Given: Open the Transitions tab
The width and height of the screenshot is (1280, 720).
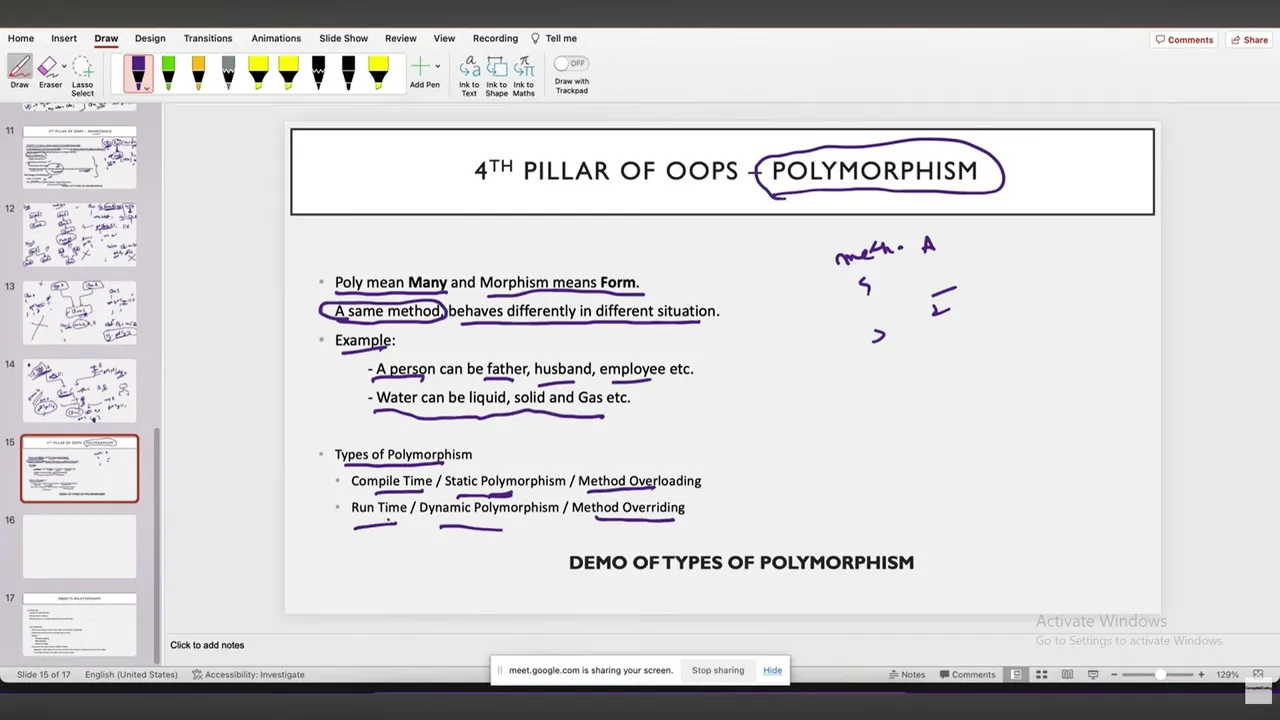Looking at the screenshot, I should pos(208,38).
